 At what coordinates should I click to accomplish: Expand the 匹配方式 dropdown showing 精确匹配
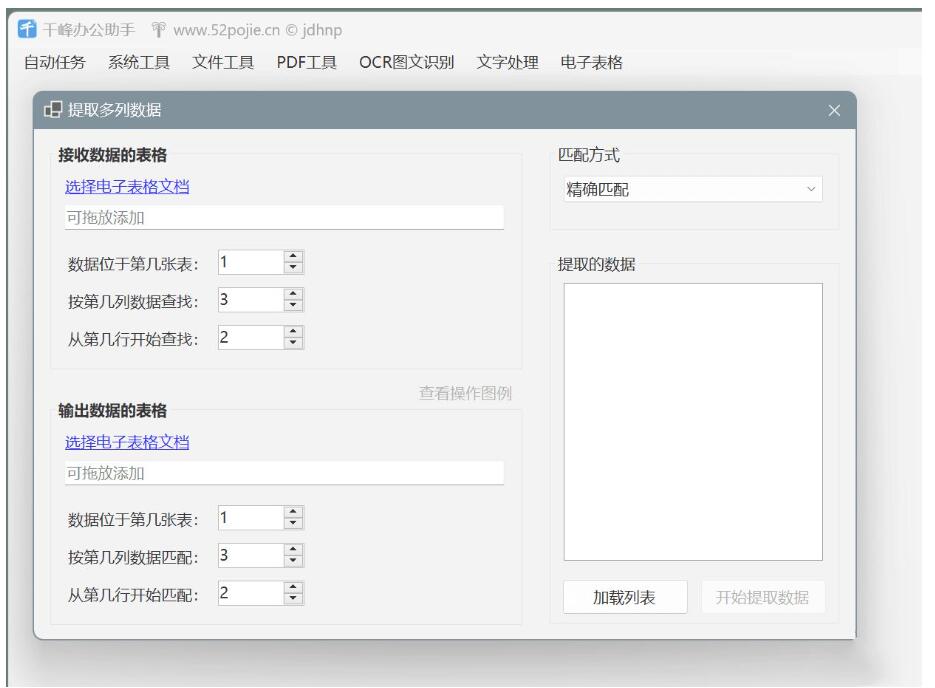click(x=691, y=190)
